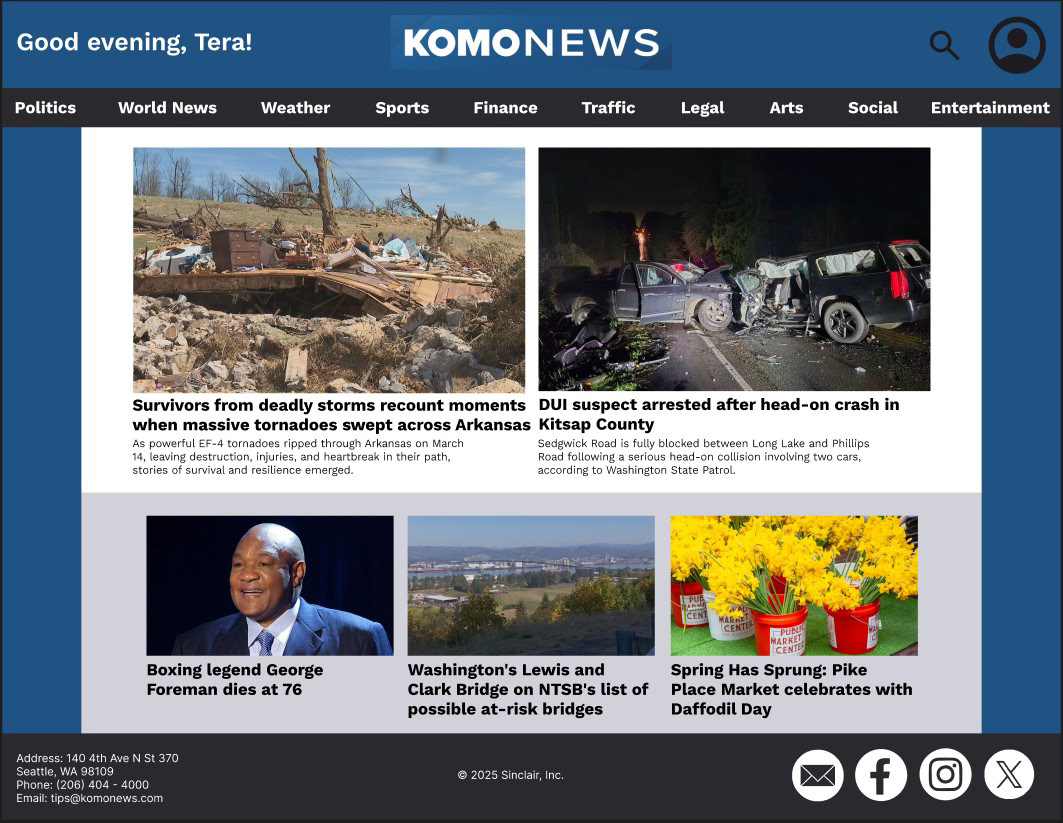Open the Finance section
Screen dimensions: 1063x823
pos(505,108)
